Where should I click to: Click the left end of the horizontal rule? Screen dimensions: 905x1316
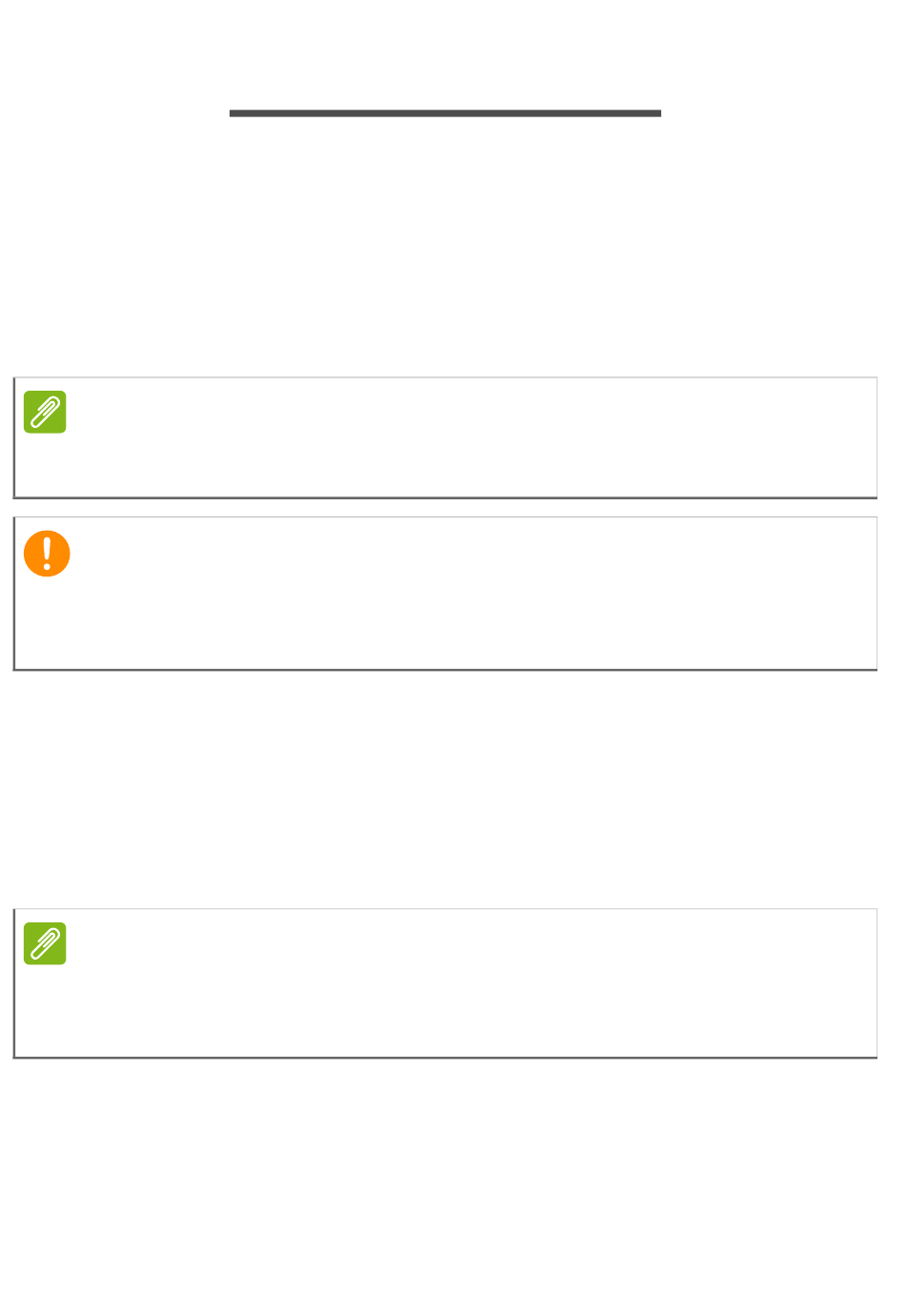233,113
